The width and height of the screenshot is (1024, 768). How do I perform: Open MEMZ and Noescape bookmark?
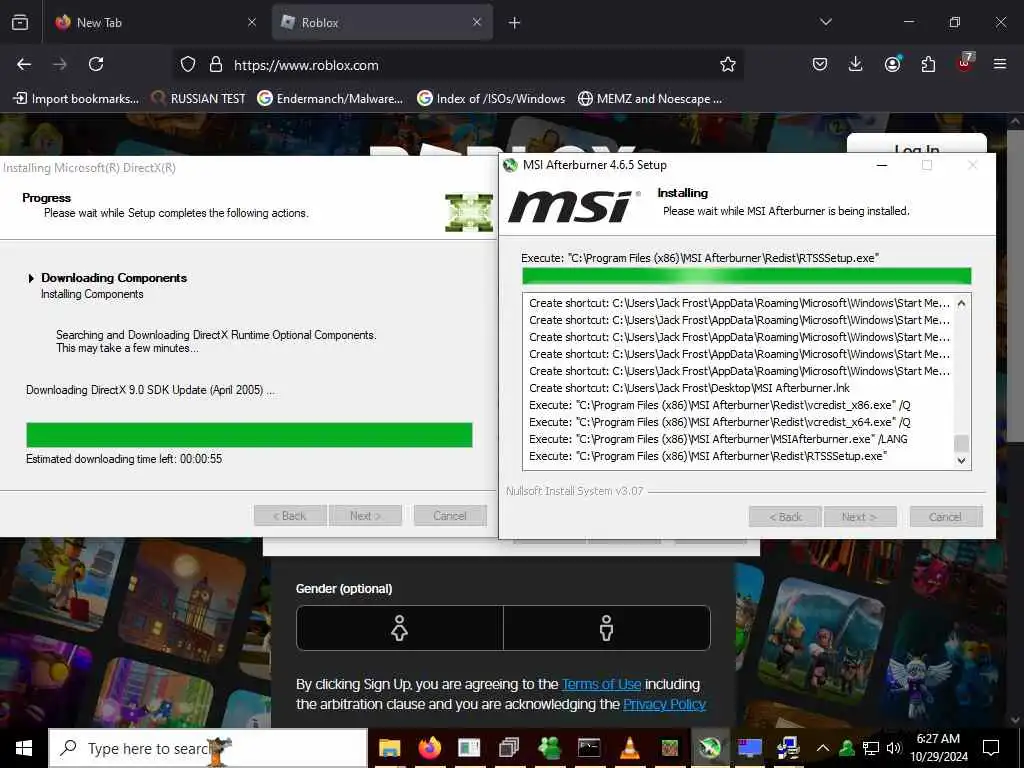click(x=650, y=99)
